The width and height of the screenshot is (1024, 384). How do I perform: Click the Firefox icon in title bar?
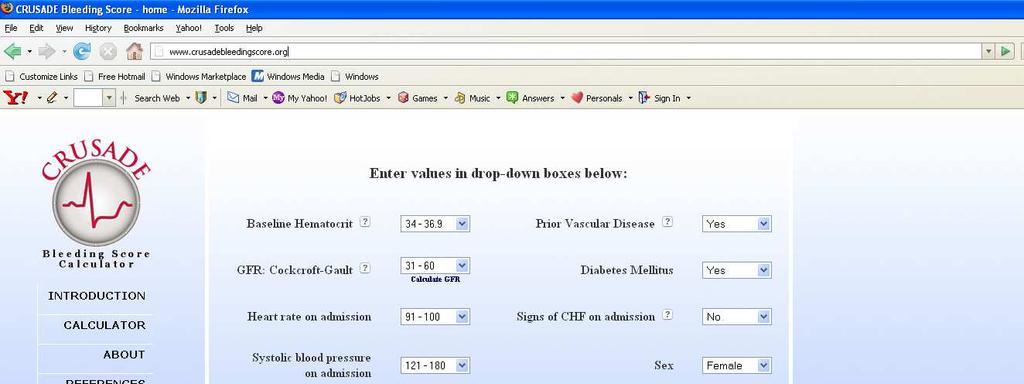pyautogui.click(x=7, y=8)
